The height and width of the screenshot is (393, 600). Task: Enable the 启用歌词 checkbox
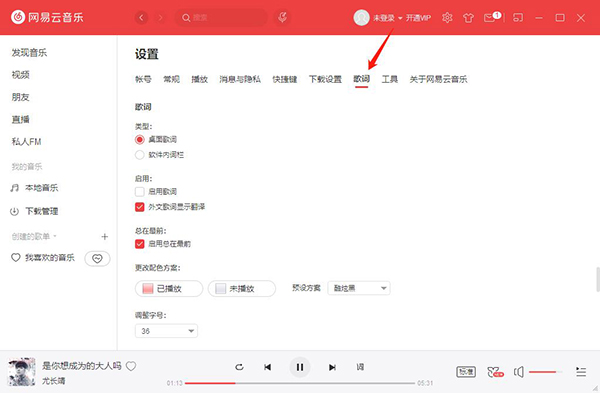click(140, 192)
